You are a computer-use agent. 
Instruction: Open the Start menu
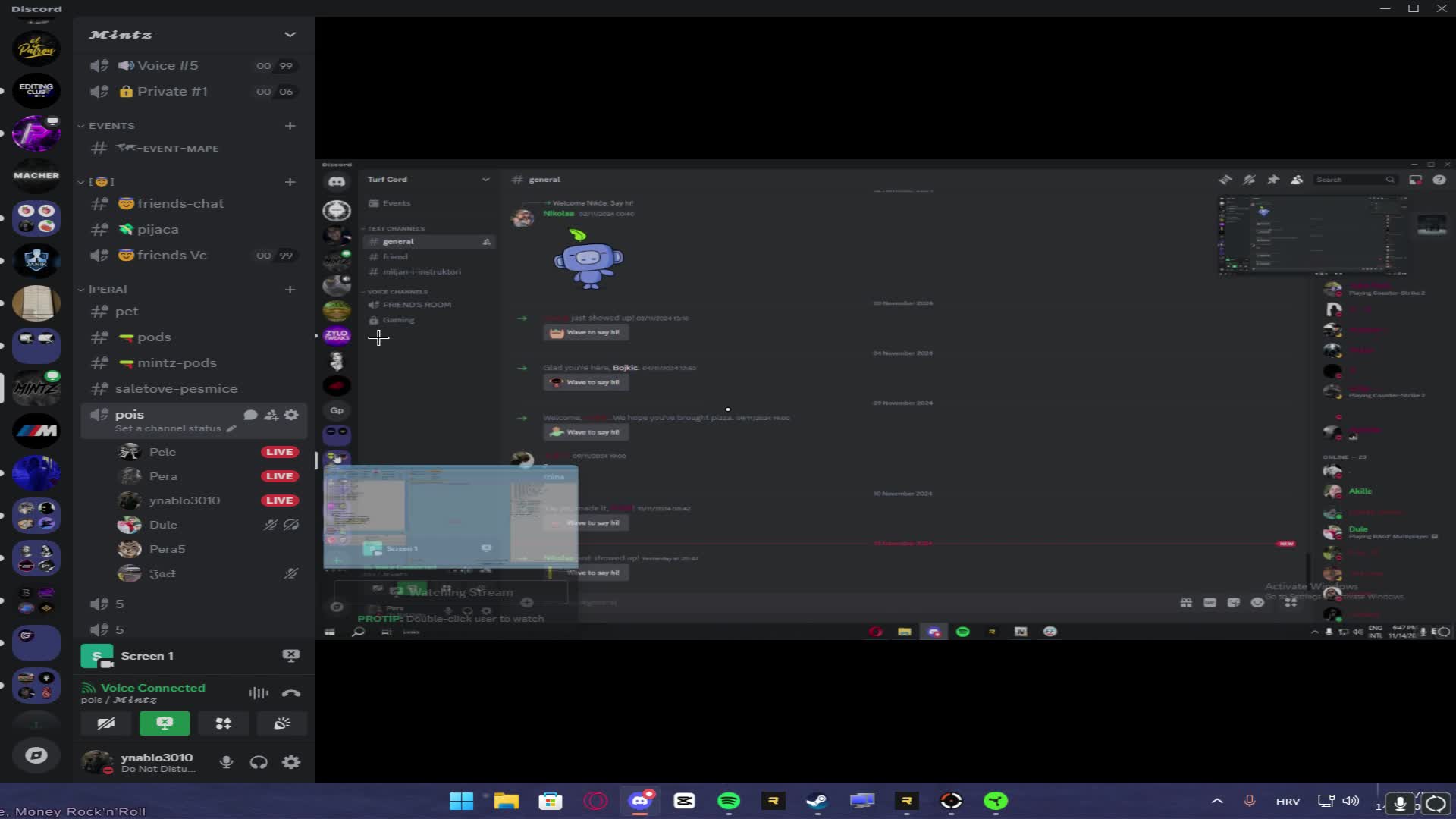(x=461, y=801)
